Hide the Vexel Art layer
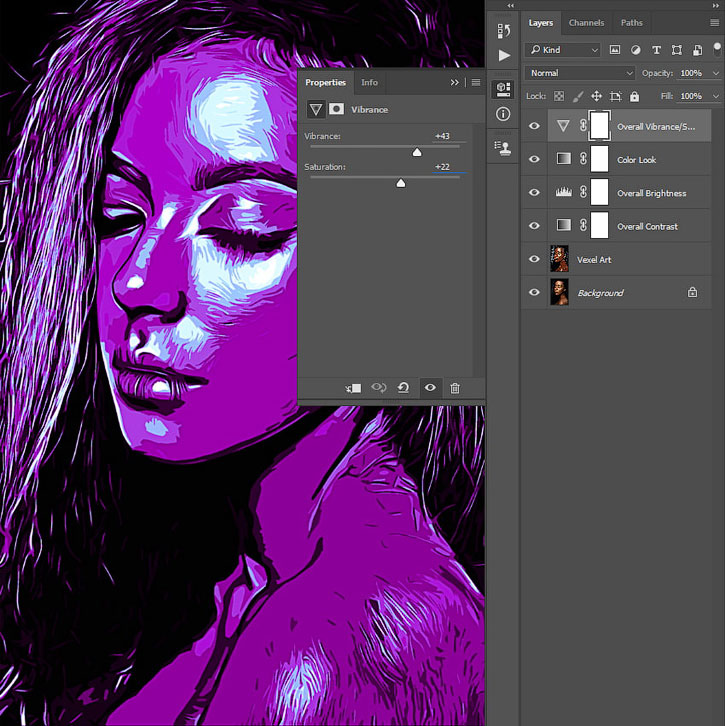Screen dimensions: 725x726 pos(534,259)
